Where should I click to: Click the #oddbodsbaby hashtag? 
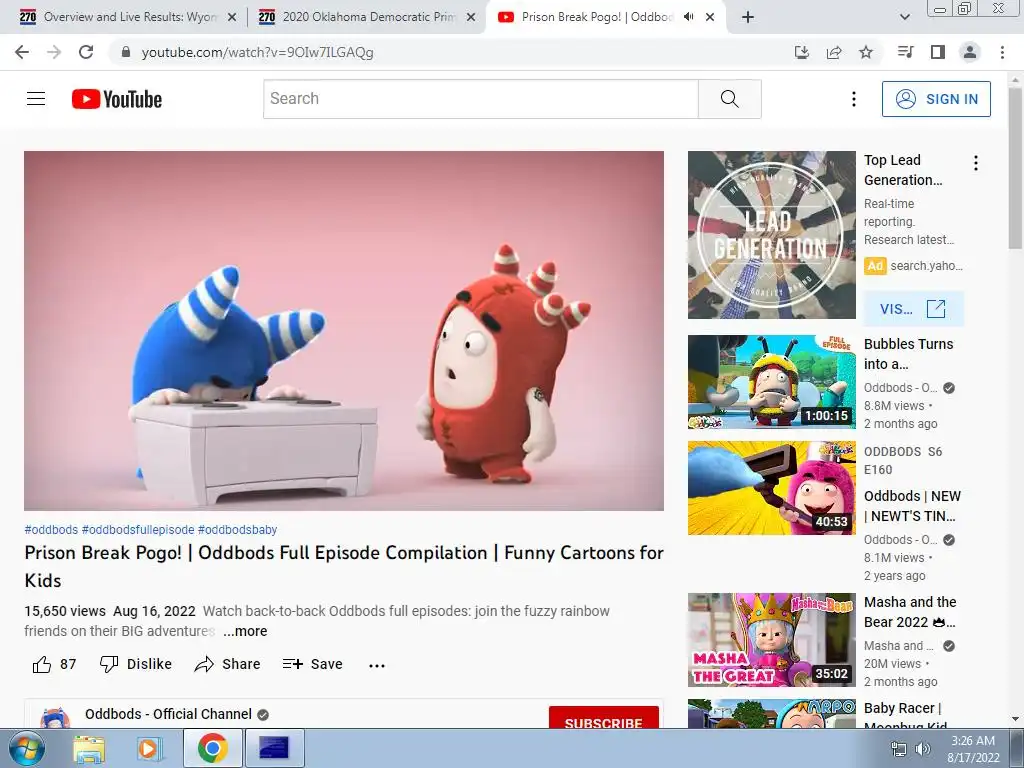237,530
